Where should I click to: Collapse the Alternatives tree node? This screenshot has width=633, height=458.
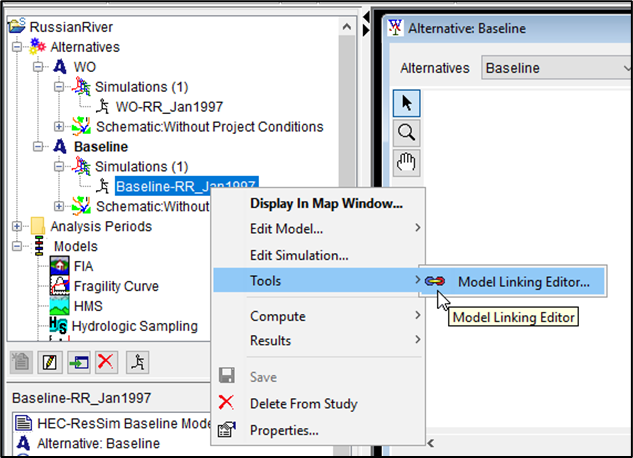(17, 47)
